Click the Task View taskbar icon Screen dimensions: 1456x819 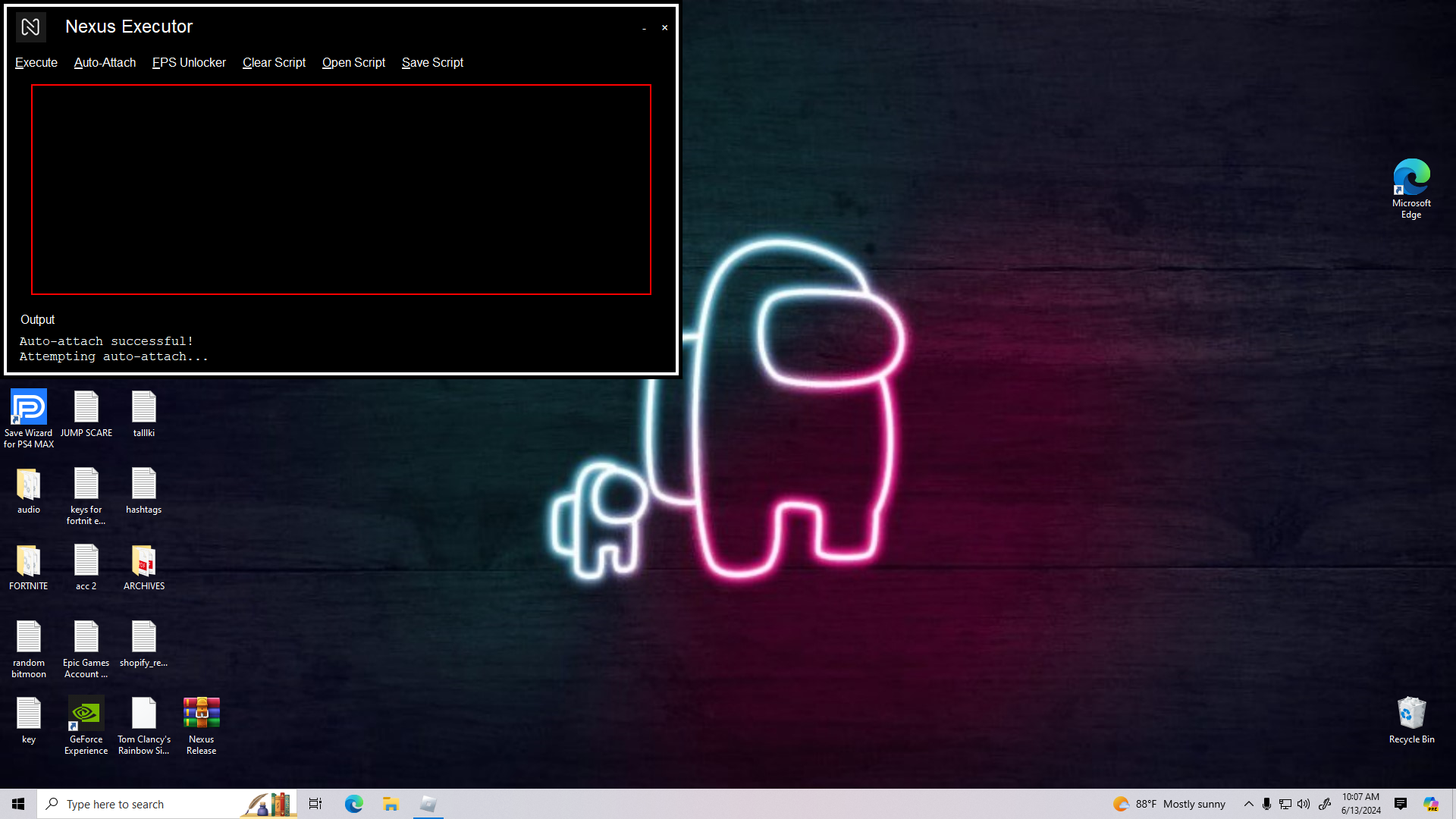click(x=315, y=804)
